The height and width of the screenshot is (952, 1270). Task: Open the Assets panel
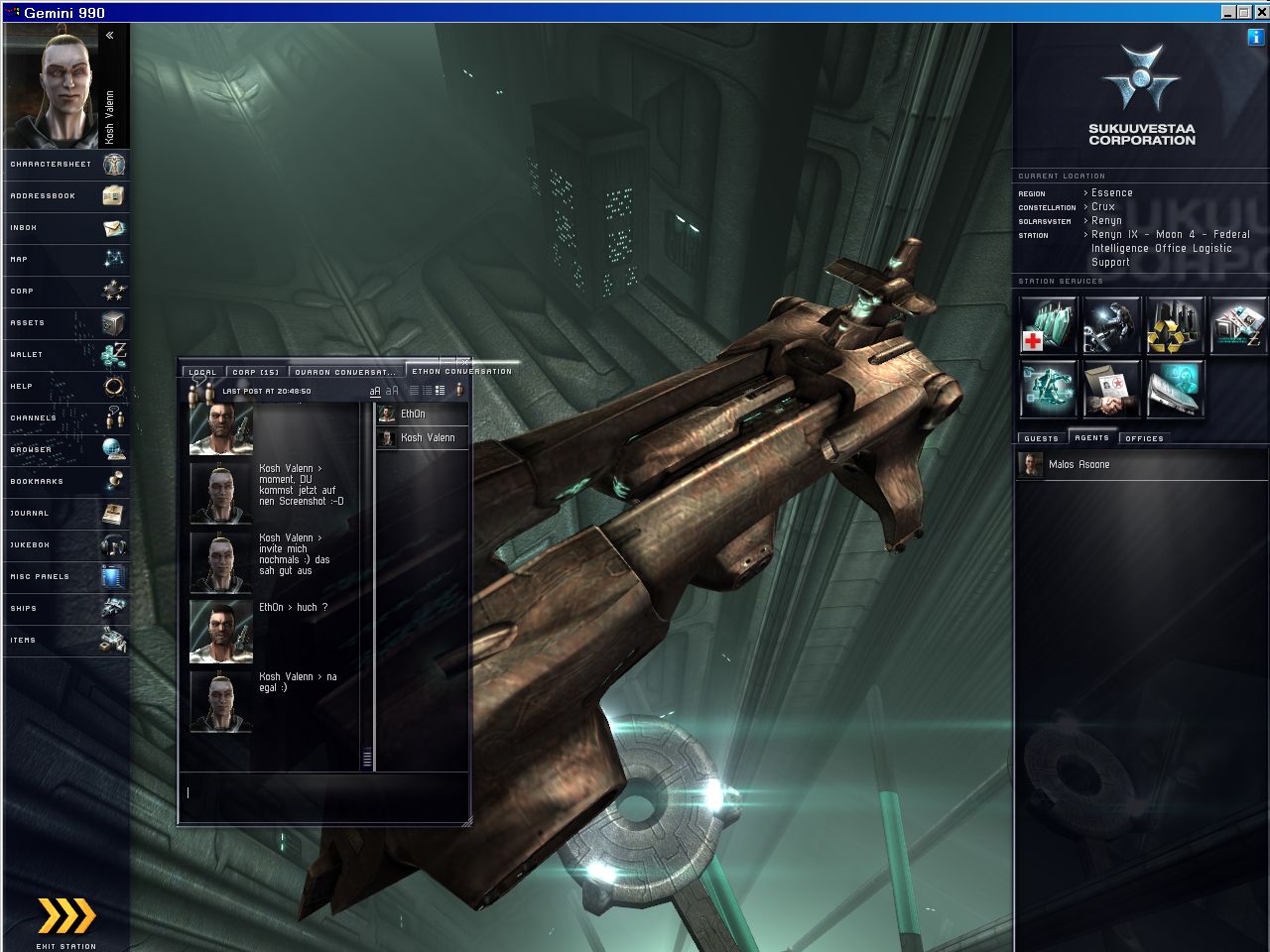[65, 323]
